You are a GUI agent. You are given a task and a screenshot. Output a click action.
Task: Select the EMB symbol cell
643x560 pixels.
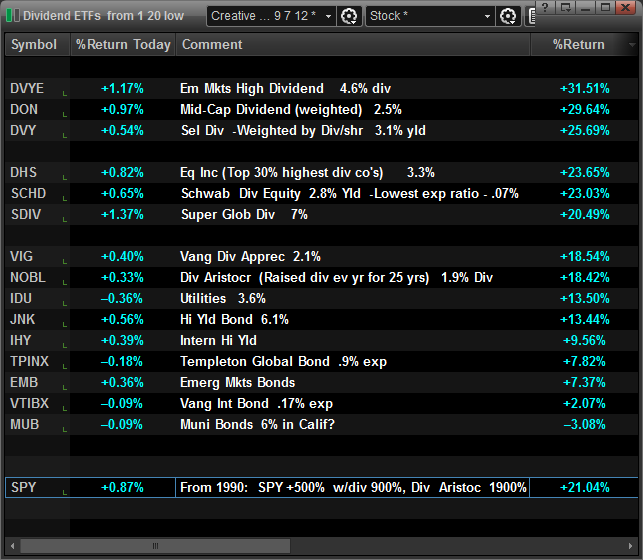click(x=37, y=382)
